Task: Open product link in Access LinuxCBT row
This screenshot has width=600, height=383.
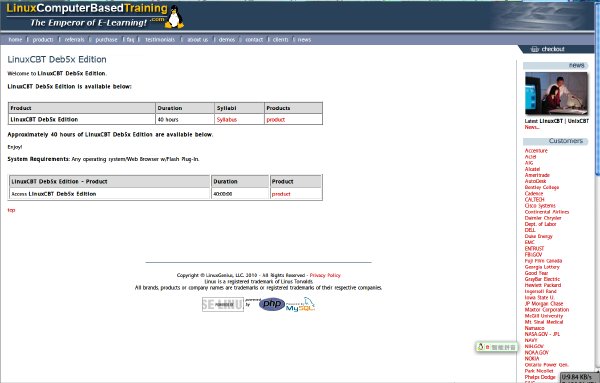Action: pyautogui.click(x=281, y=194)
